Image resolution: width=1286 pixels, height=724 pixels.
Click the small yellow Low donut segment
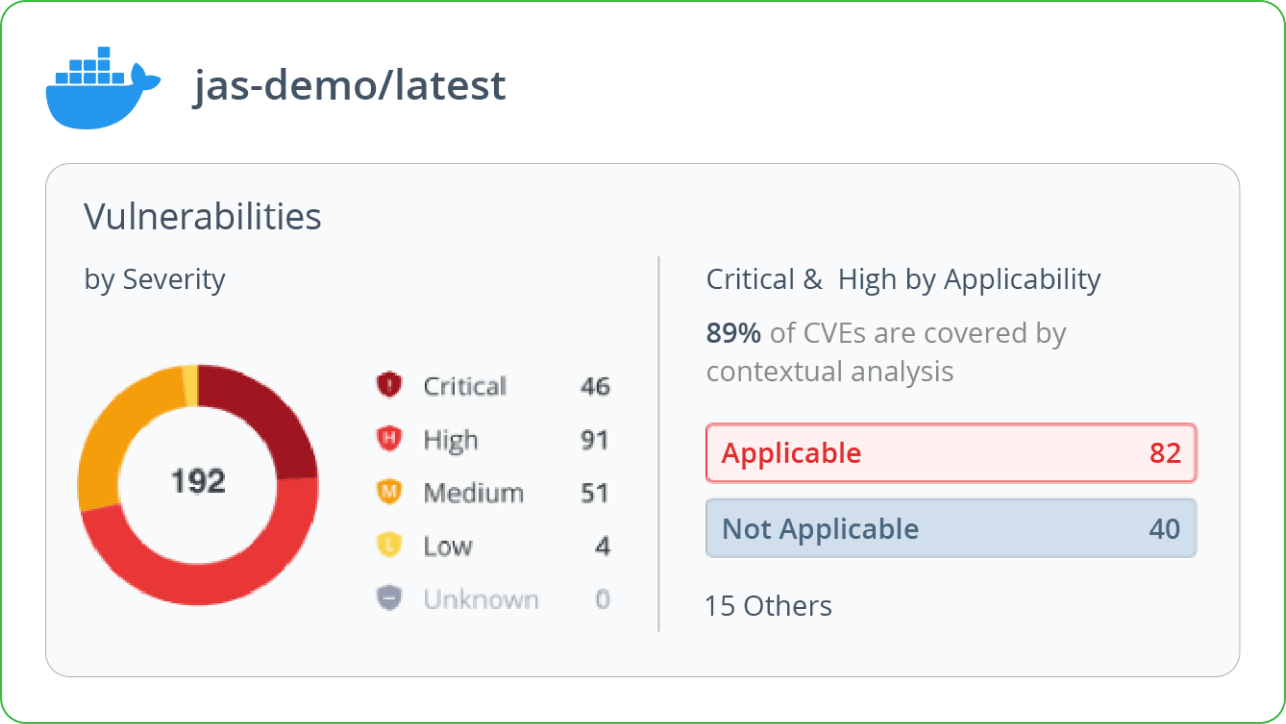click(190, 385)
